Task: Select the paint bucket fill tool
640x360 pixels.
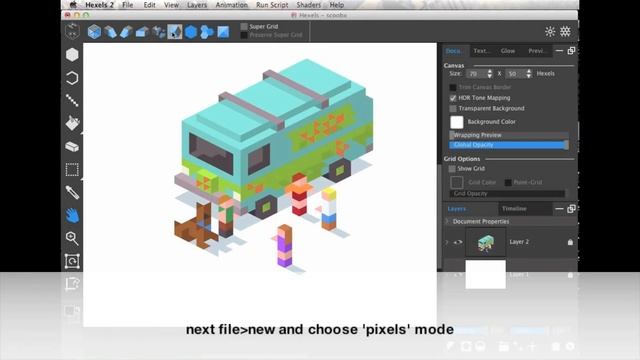Action: 72,123
